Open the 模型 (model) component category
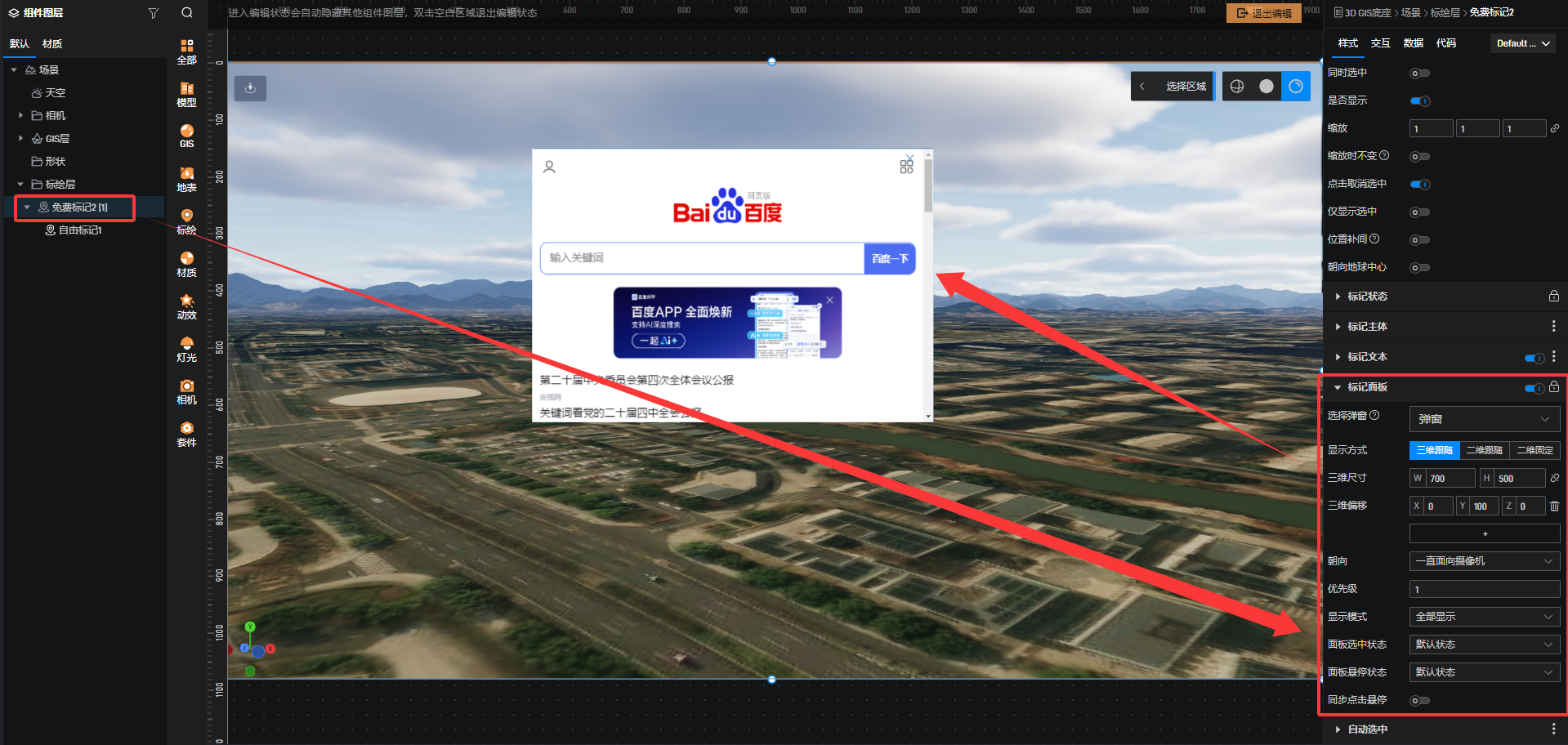The height and width of the screenshot is (745, 1568). click(186, 94)
